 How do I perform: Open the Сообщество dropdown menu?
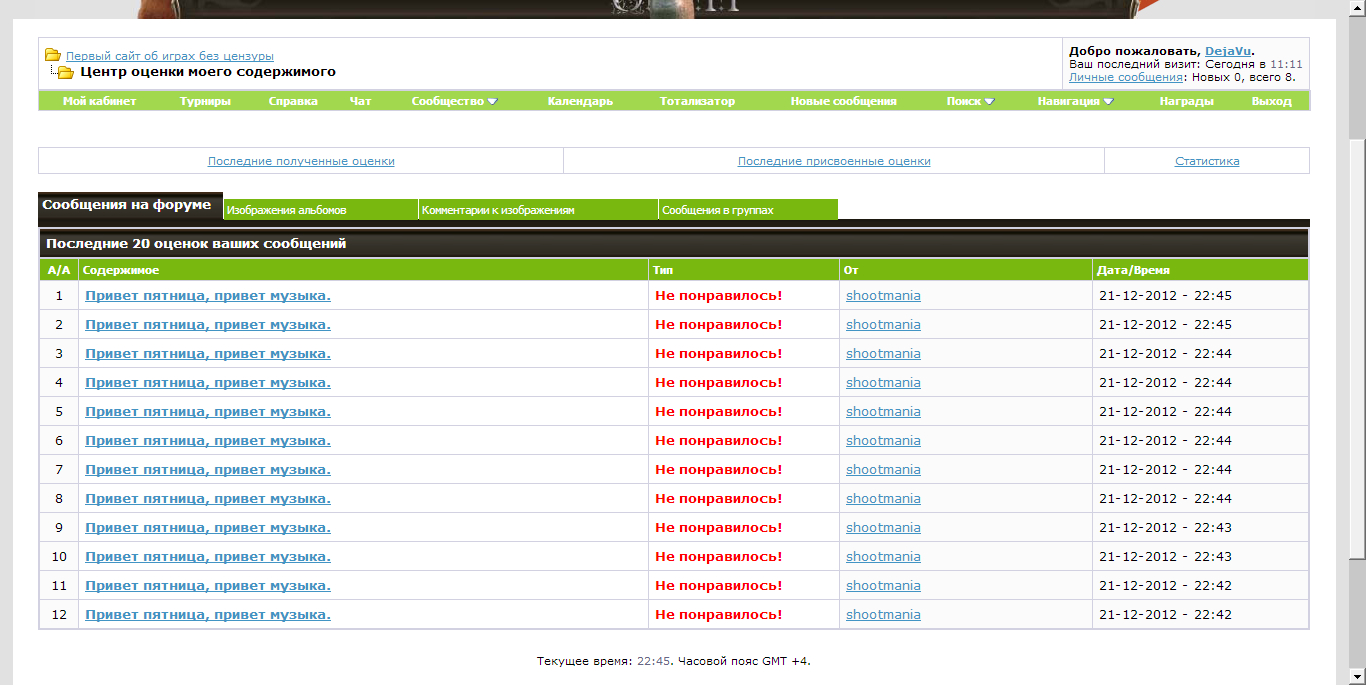pyautogui.click(x=454, y=101)
